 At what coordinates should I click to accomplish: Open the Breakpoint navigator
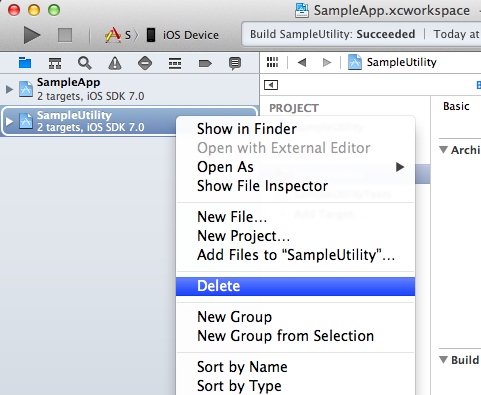[205, 63]
